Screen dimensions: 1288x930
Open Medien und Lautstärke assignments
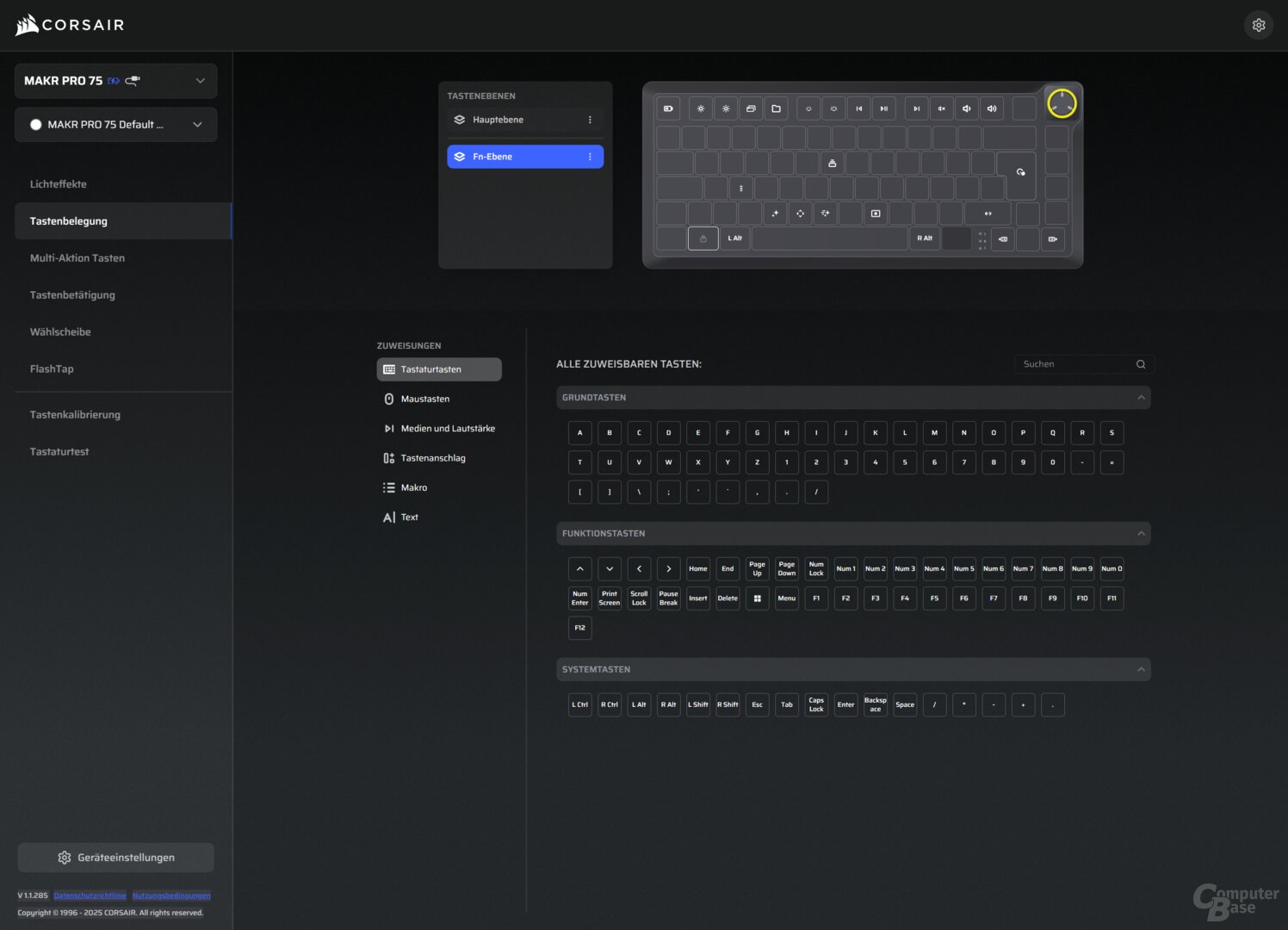(x=448, y=429)
